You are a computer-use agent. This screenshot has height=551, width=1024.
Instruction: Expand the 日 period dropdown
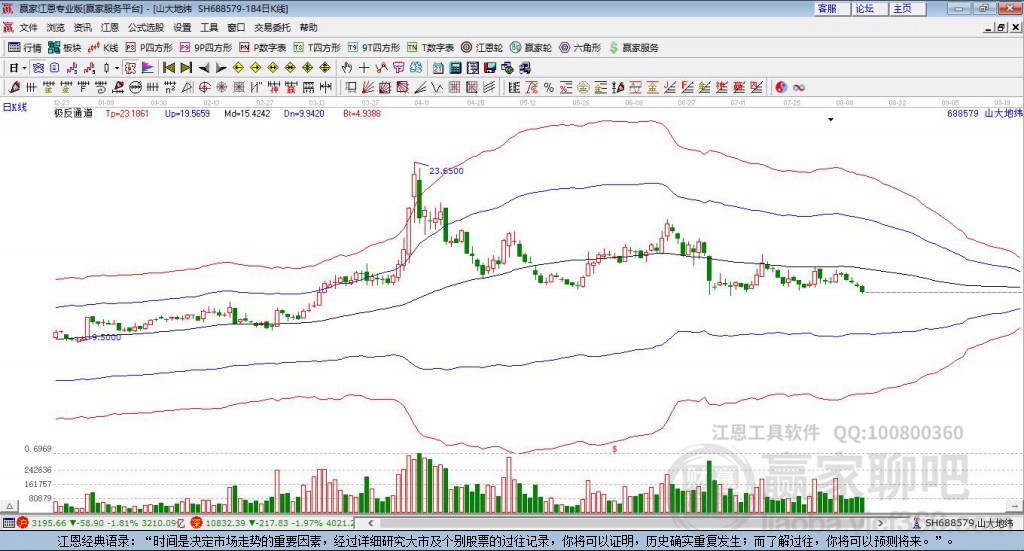coord(24,68)
